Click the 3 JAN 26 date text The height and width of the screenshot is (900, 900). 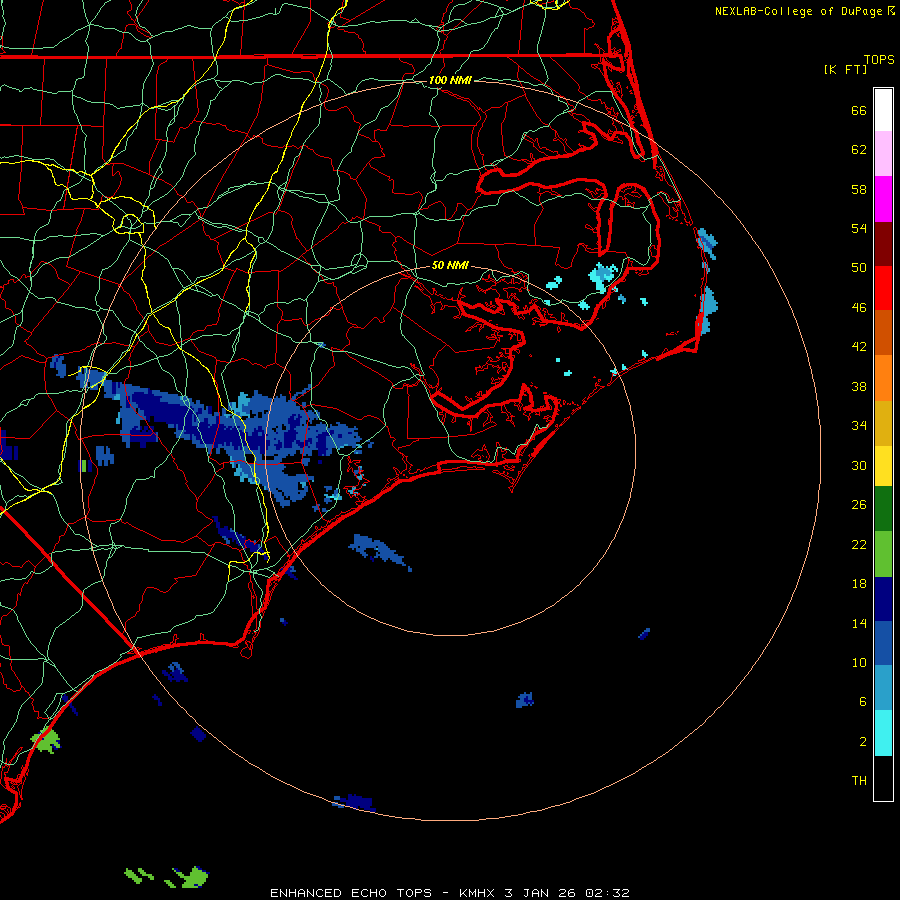[540, 893]
